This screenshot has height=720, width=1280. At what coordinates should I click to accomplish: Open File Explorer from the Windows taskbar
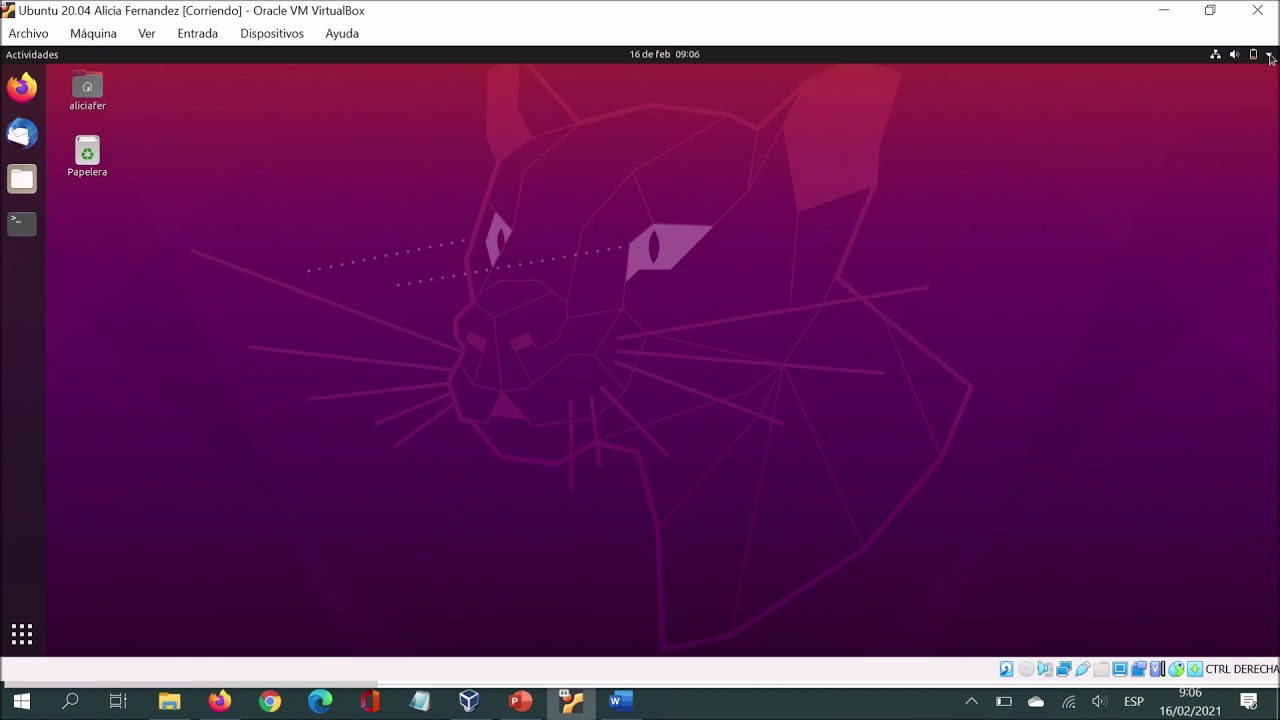[x=169, y=701]
